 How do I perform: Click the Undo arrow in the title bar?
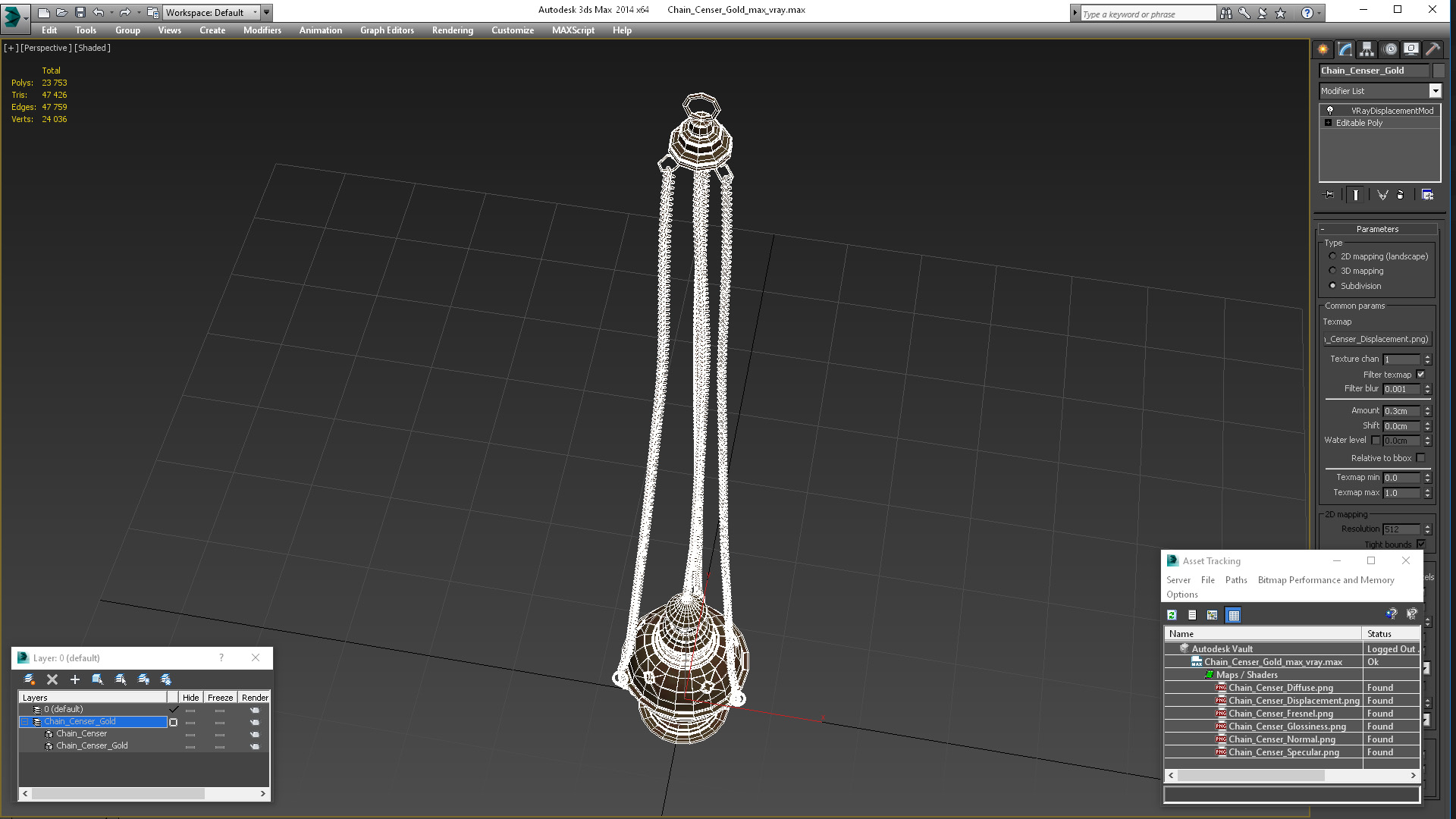(99, 12)
